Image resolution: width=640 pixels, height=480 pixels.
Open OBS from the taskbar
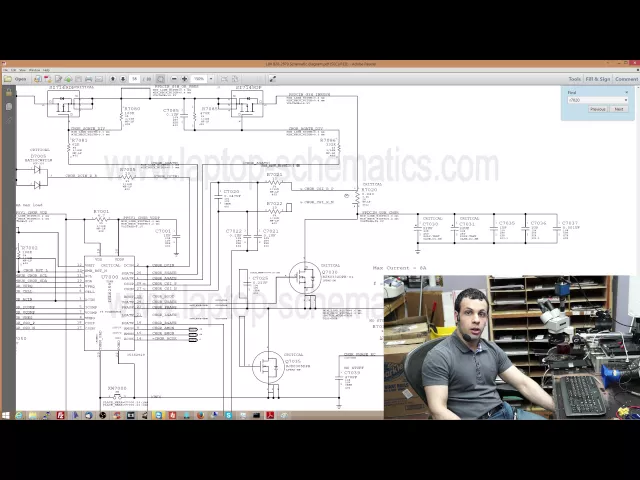pyautogui.click(x=102, y=416)
